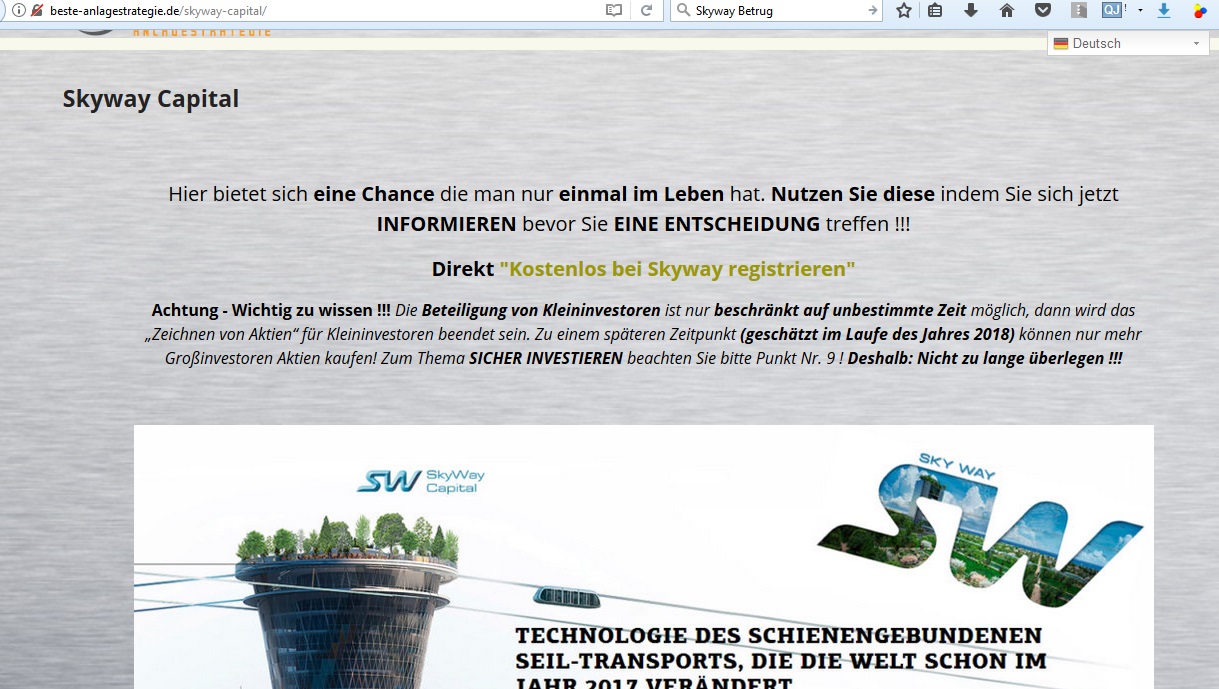1219x689 pixels.
Task: Click the 'SICHER INVESTIEREN' bold phrase
Action: [546, 358]
